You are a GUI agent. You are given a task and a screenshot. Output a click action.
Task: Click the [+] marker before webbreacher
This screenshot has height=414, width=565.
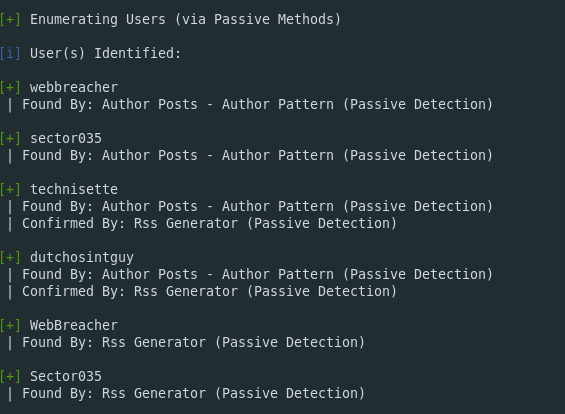[10, 88]
